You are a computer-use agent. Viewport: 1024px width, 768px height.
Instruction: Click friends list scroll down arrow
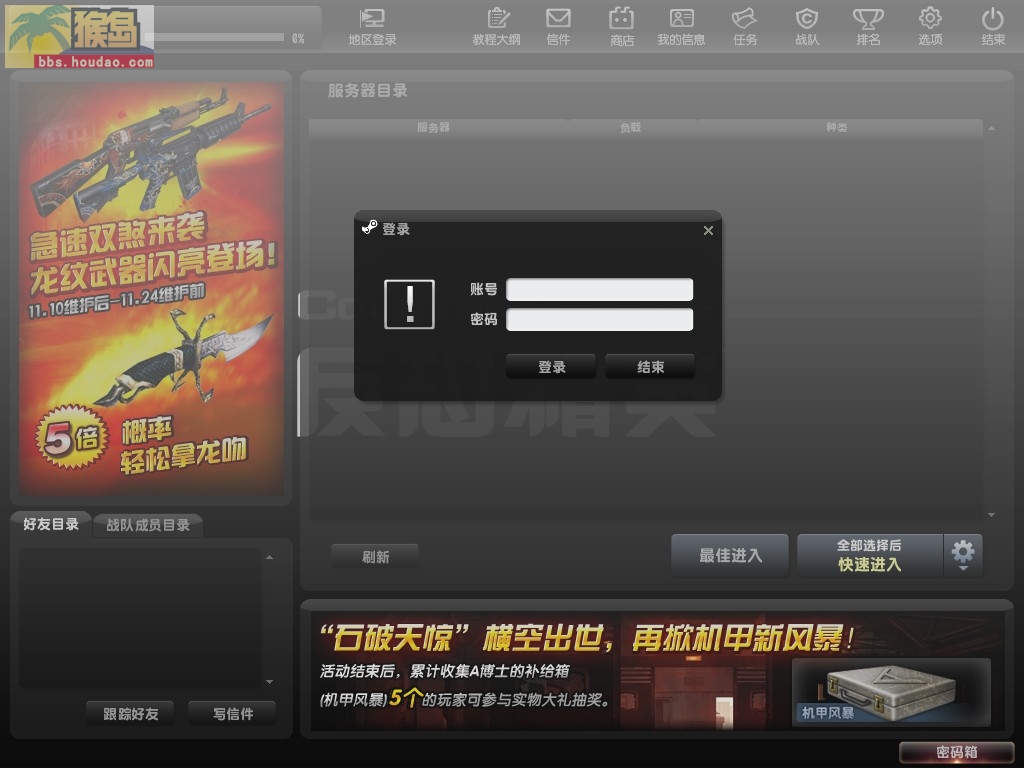pyautogui.click(x=270, y=682)
